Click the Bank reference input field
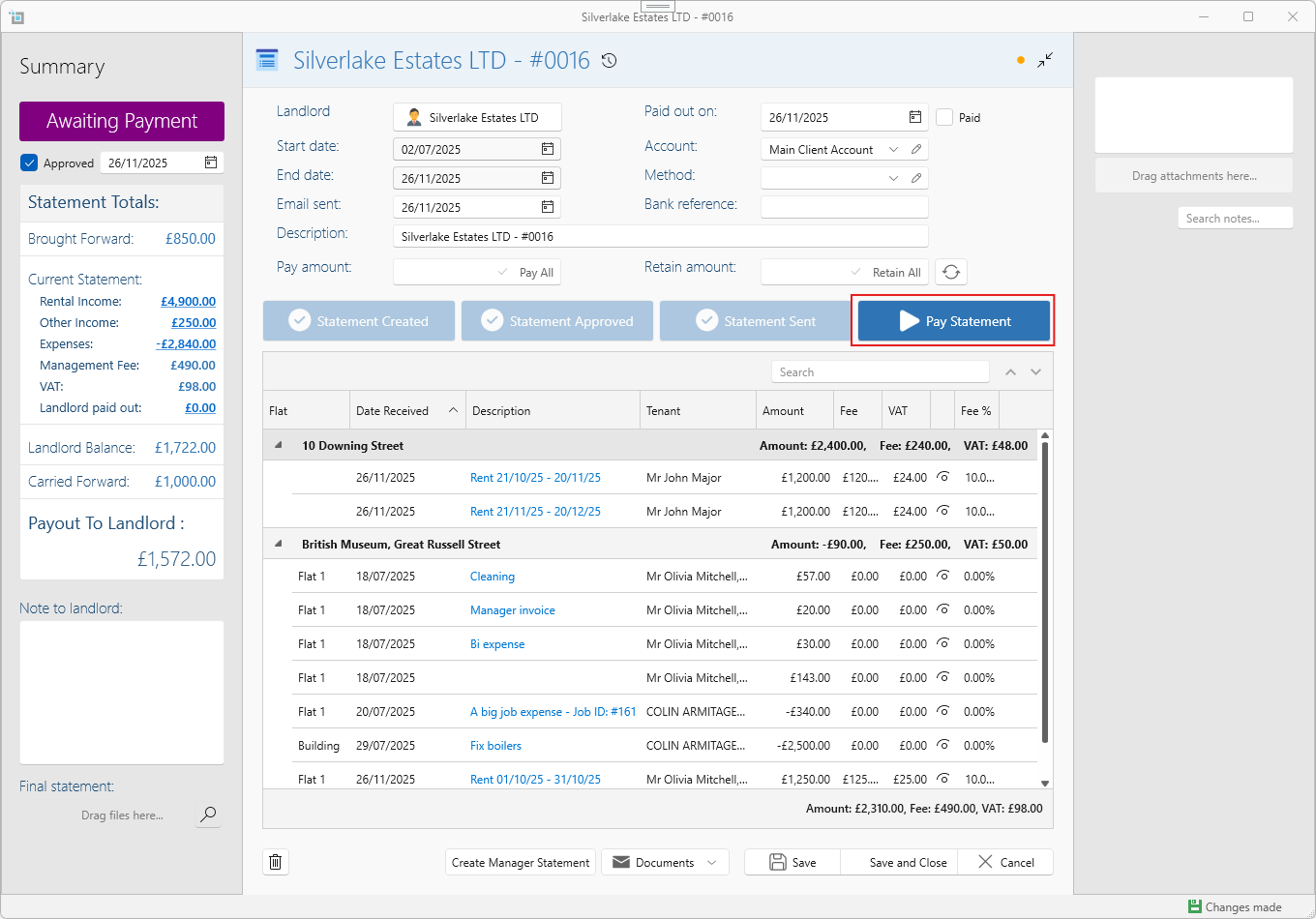Image resolution: width=1316 pixels, height=919 pixels. coord(845,207)
